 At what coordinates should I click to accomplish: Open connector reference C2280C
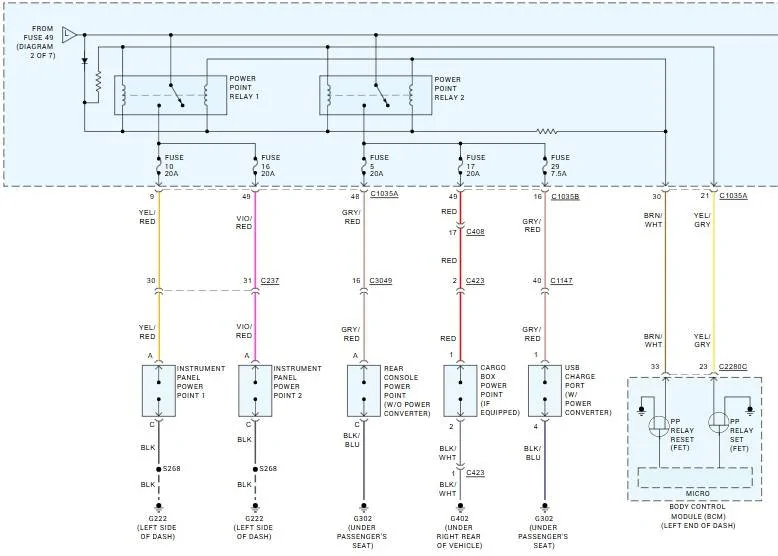[733, 367]
